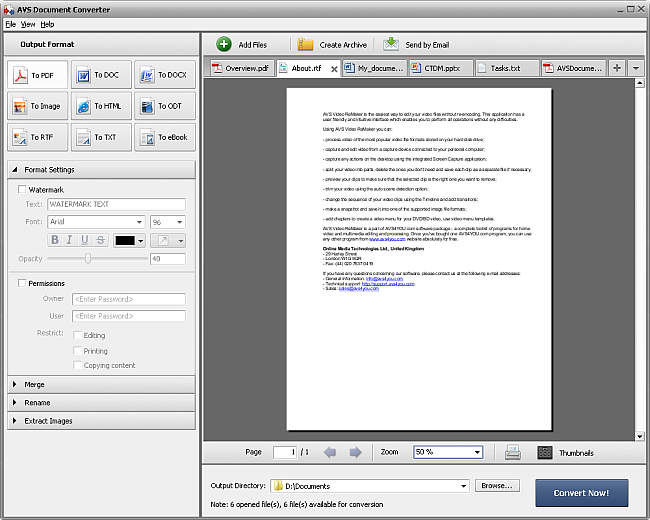Pick the To RTF output format
650x520 pixels.
coord(37,137)
